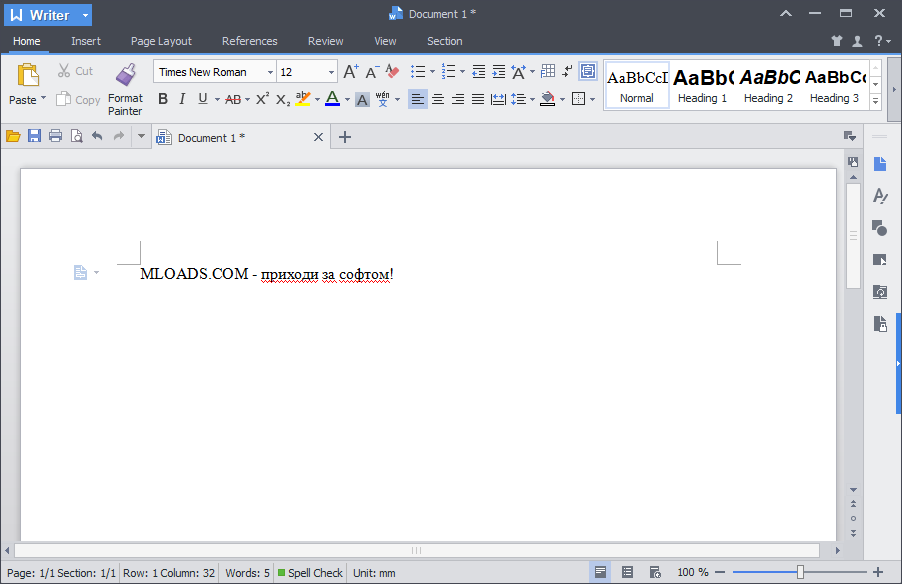Activate the Format Painter tool

coord(125,89)
